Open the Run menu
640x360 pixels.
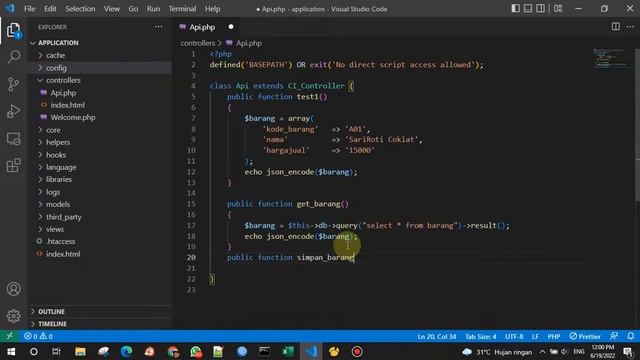pyautogui.click(x=153, y=9)
